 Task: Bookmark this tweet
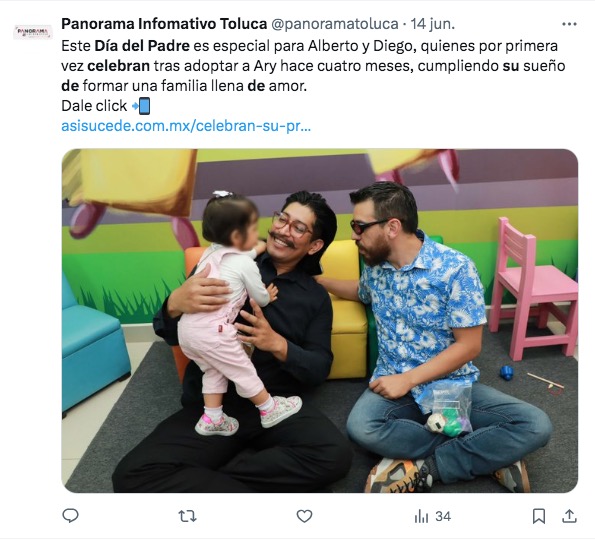pyautogui.click(x=539, y=516)
